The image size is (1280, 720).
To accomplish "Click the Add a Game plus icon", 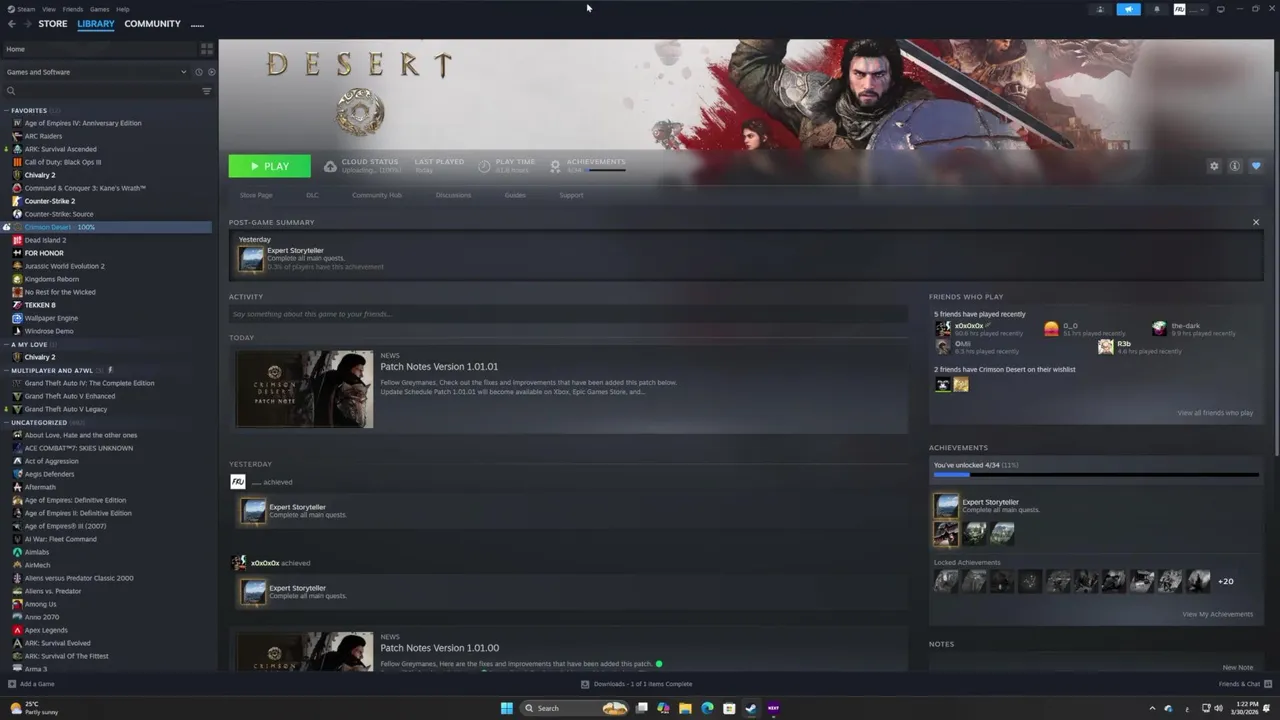I will (12, 684).
